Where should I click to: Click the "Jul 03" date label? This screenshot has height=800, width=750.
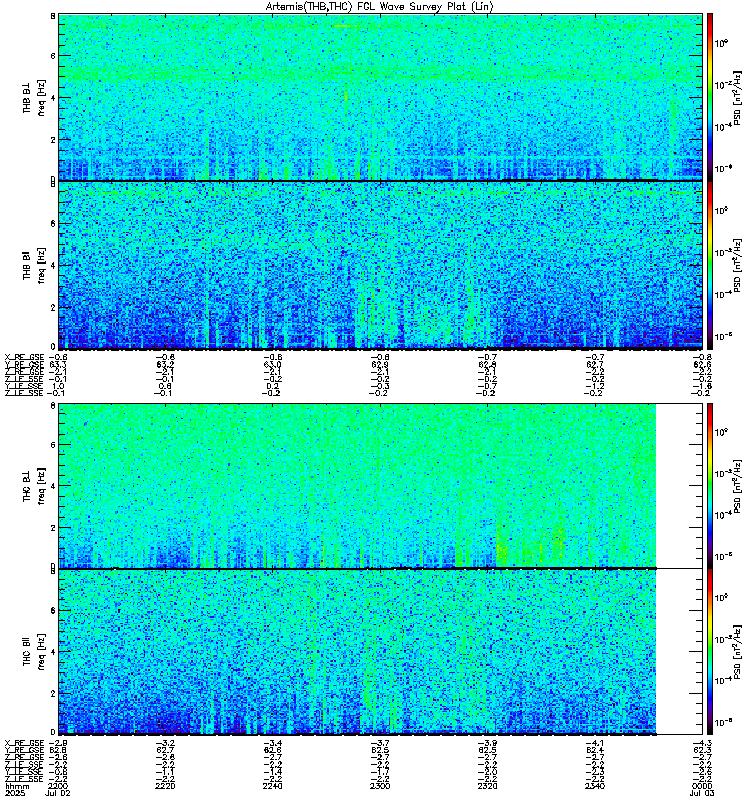pos(703,793)
